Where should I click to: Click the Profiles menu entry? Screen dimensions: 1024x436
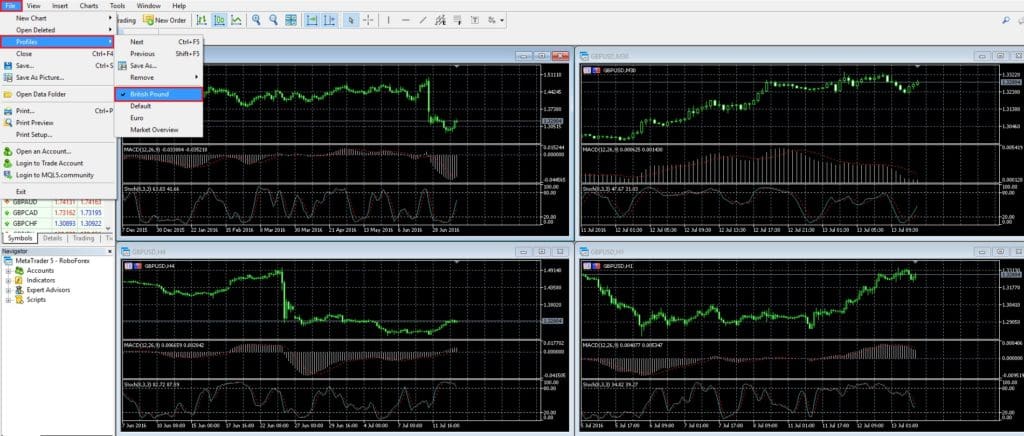pyautogui.click(x=58, y=42)
